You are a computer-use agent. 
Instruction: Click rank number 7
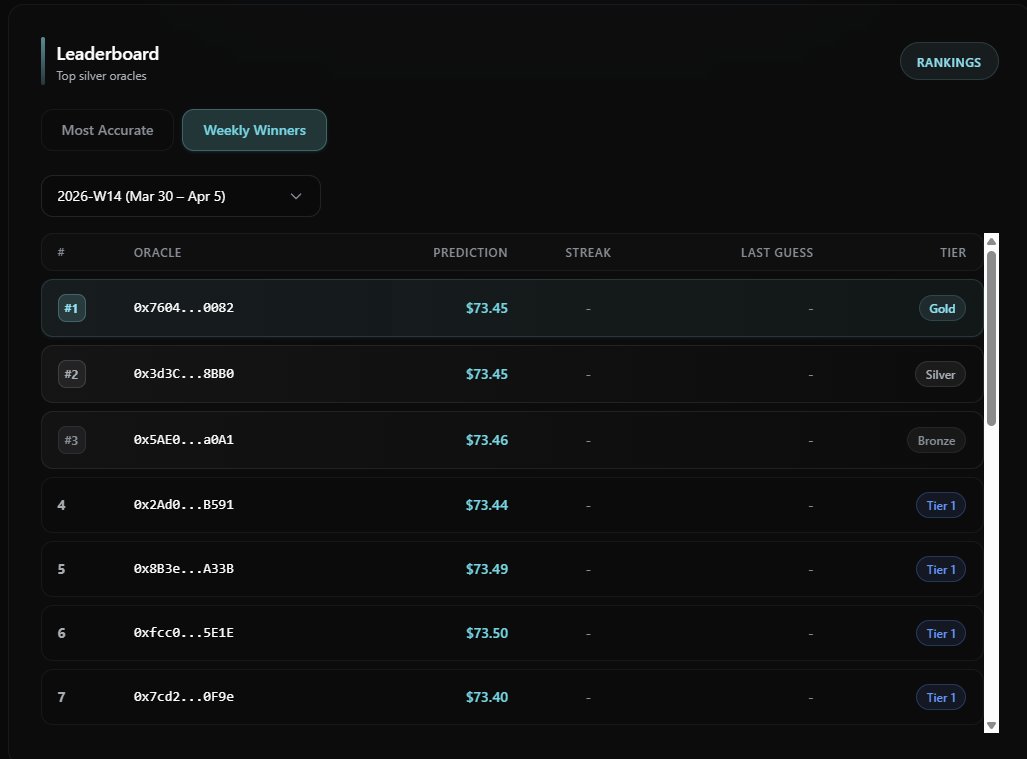click(62, 697)
